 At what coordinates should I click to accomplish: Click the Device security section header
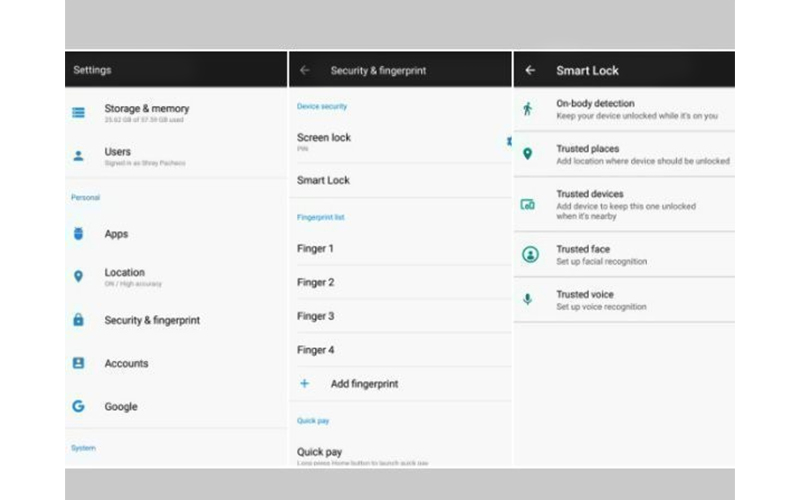pos(322,106)
